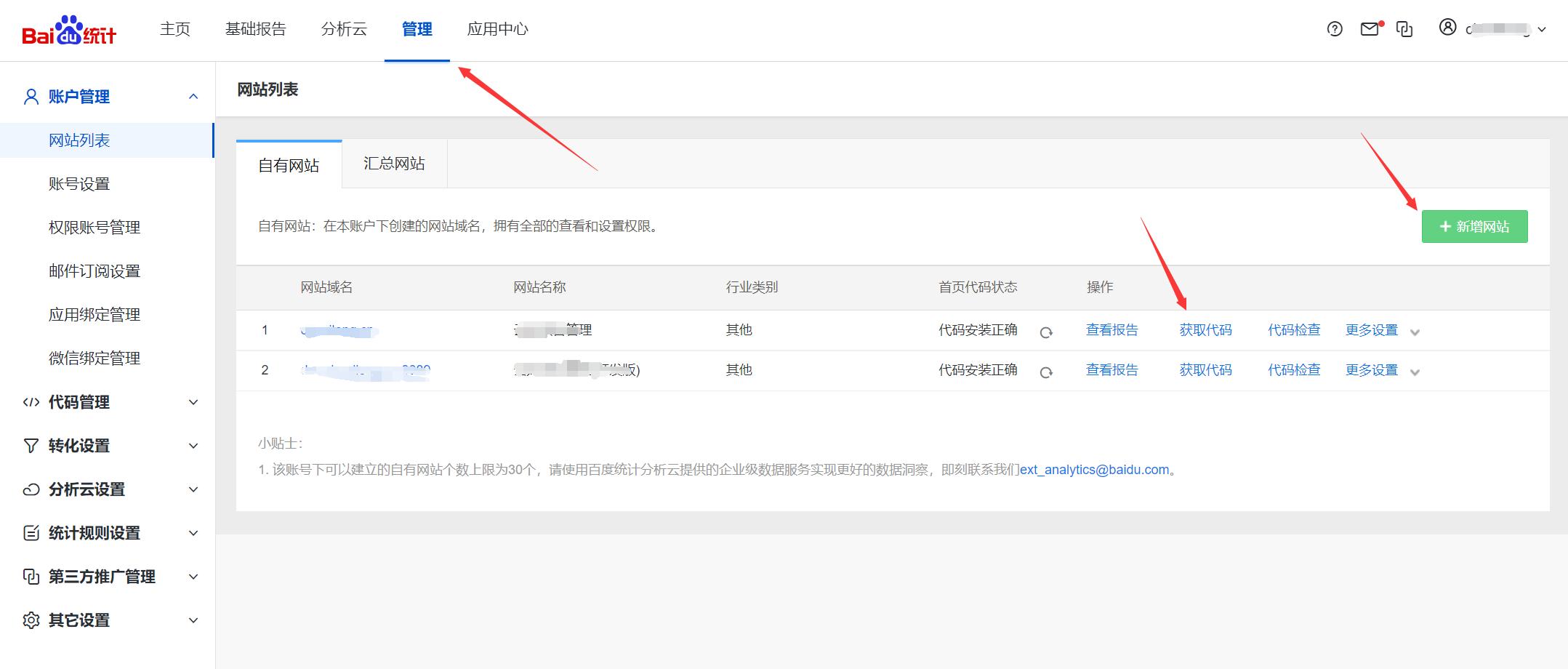This screenshot has height=669, width=1568.
Task: Switch to the 汇总网站 tab
Action: click(x=393, y=163)
